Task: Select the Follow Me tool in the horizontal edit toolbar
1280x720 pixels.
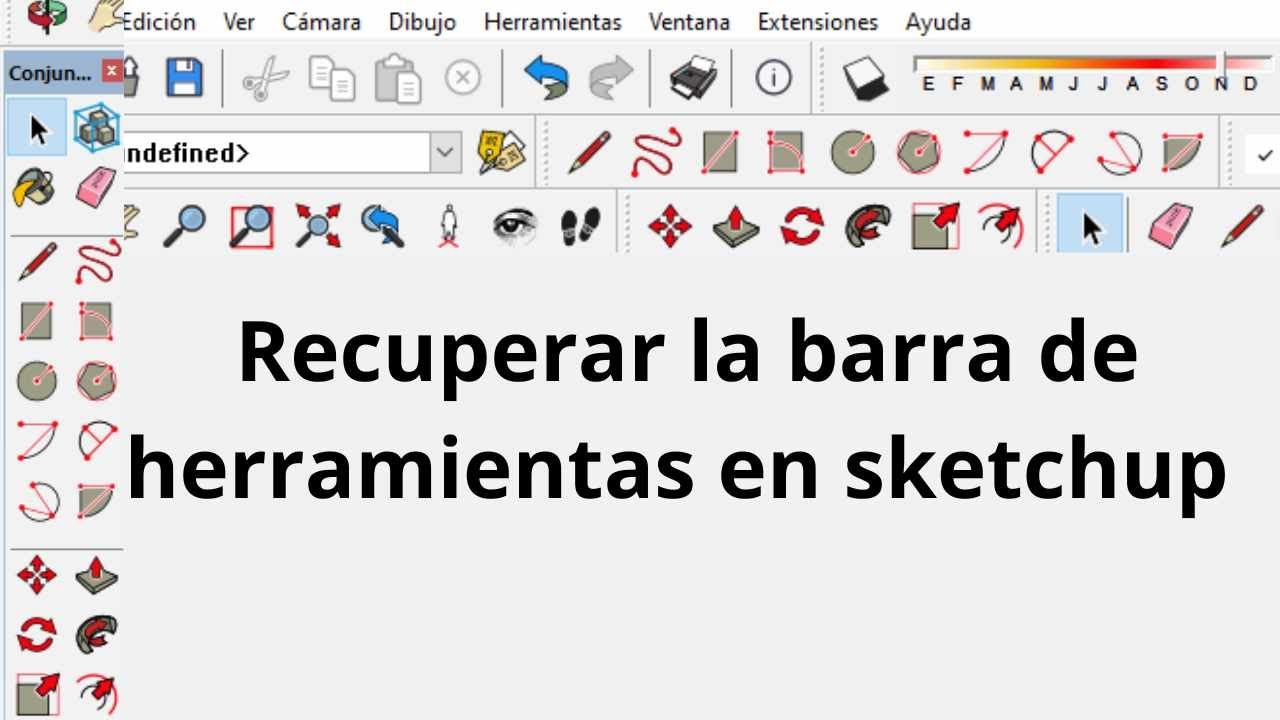Action: (x=868, y=226)
